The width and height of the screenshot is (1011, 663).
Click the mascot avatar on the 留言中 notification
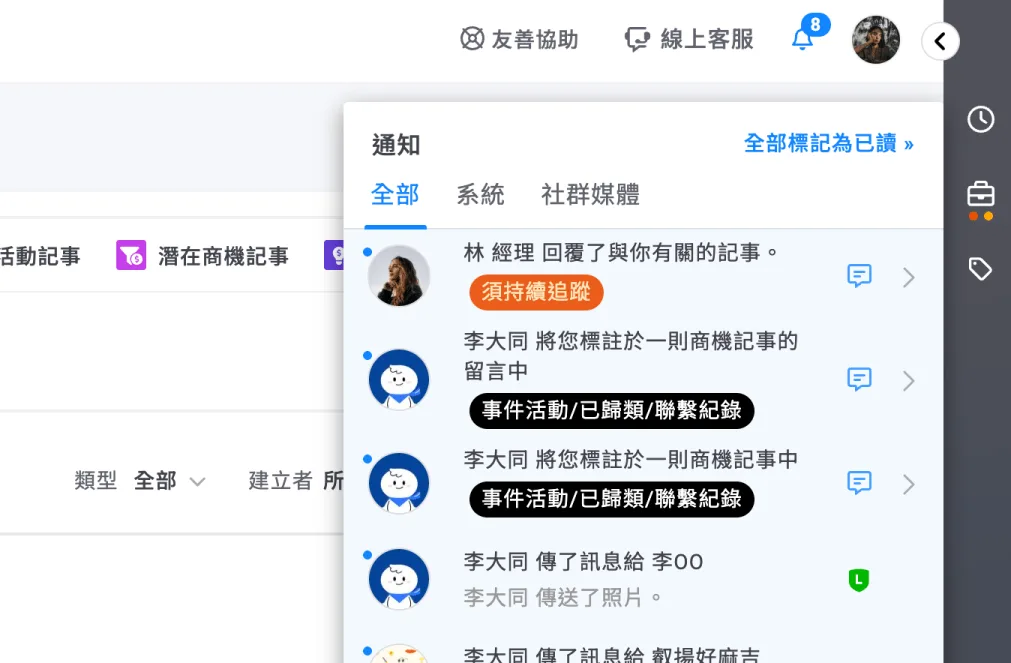pos(399,380)
